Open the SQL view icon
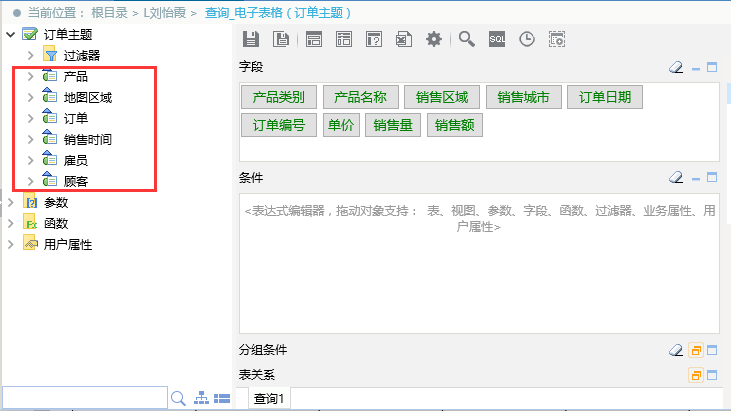The image size is (731, 411). click(x=497, y=39)
